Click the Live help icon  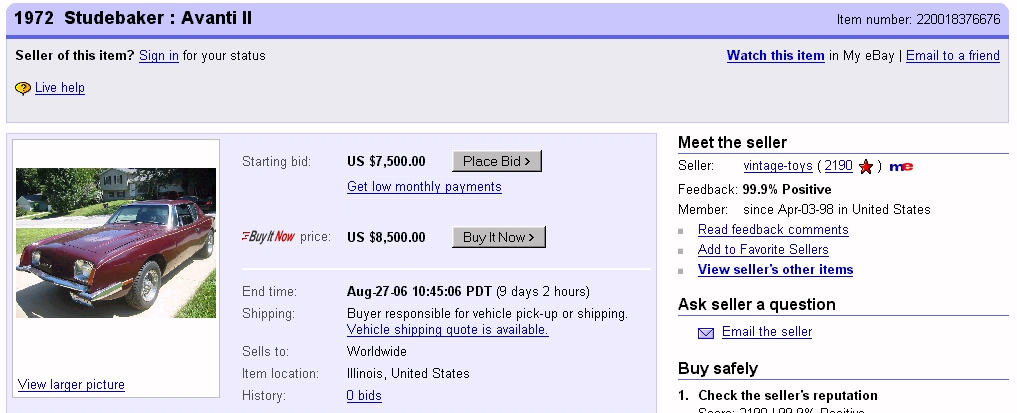23,88
